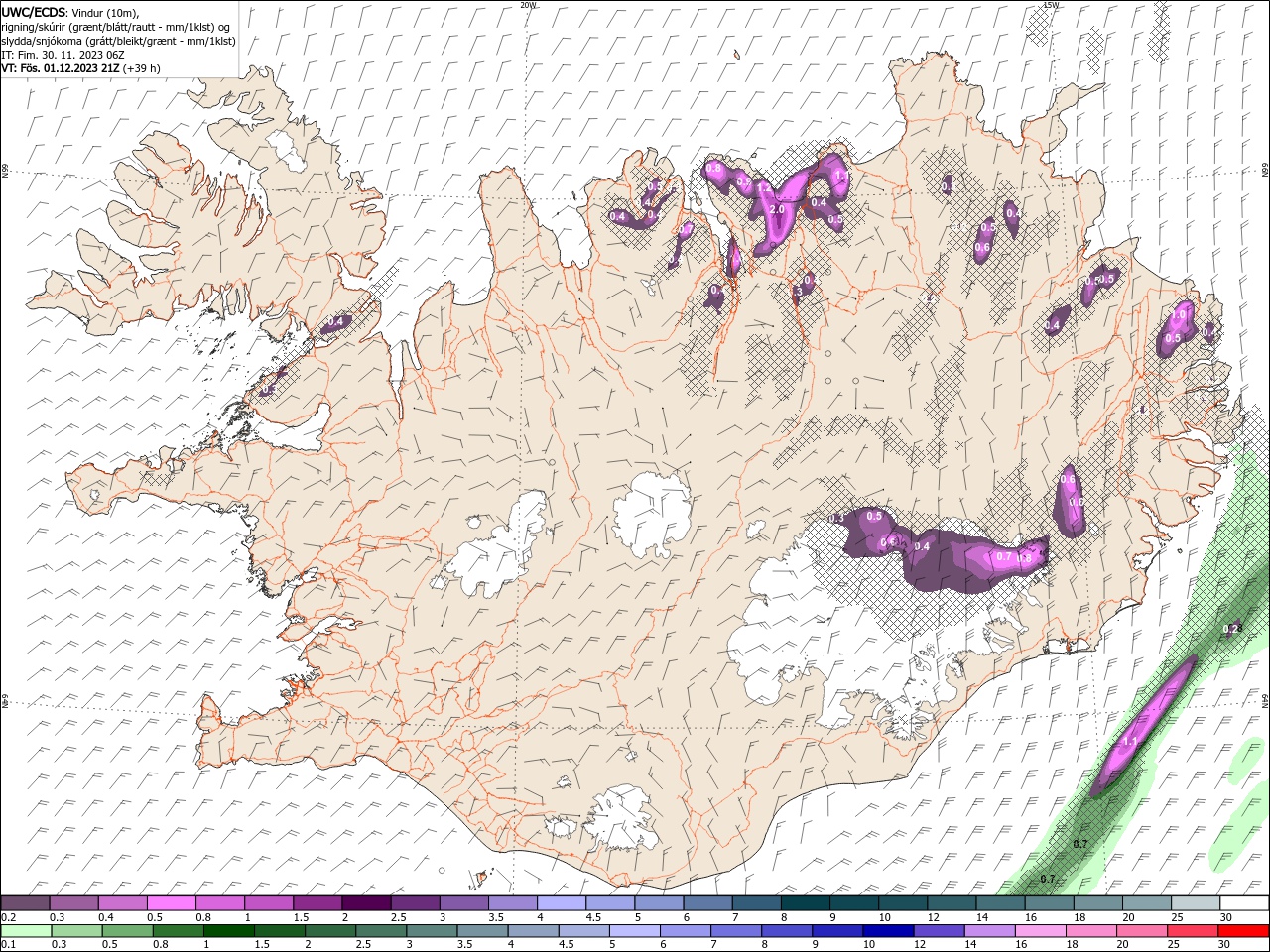Click the 15W longitude label on the top edge
The height and width of the screenshot is (952, 1270).
pos(1052,5)
